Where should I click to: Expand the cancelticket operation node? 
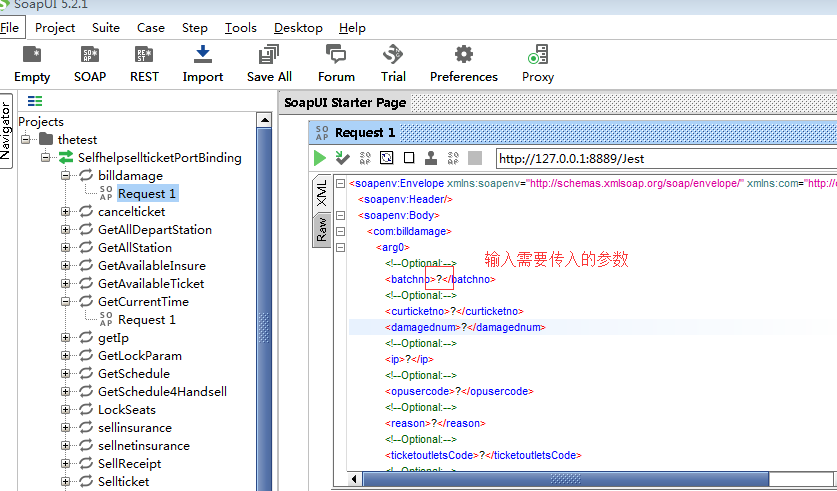pos(65,212)
